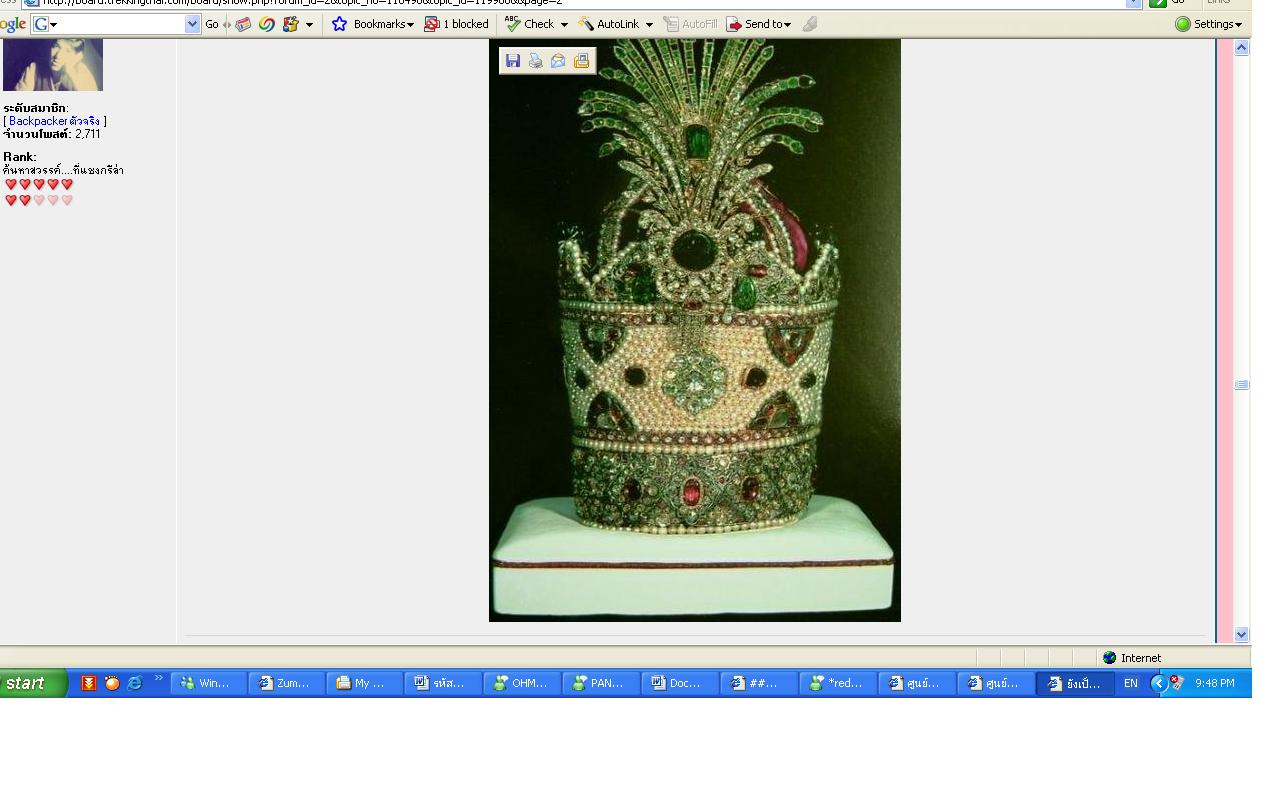Click the 'Rank:' label text
This screenshot has height=800, width=1280.
(x=20, y=157)
